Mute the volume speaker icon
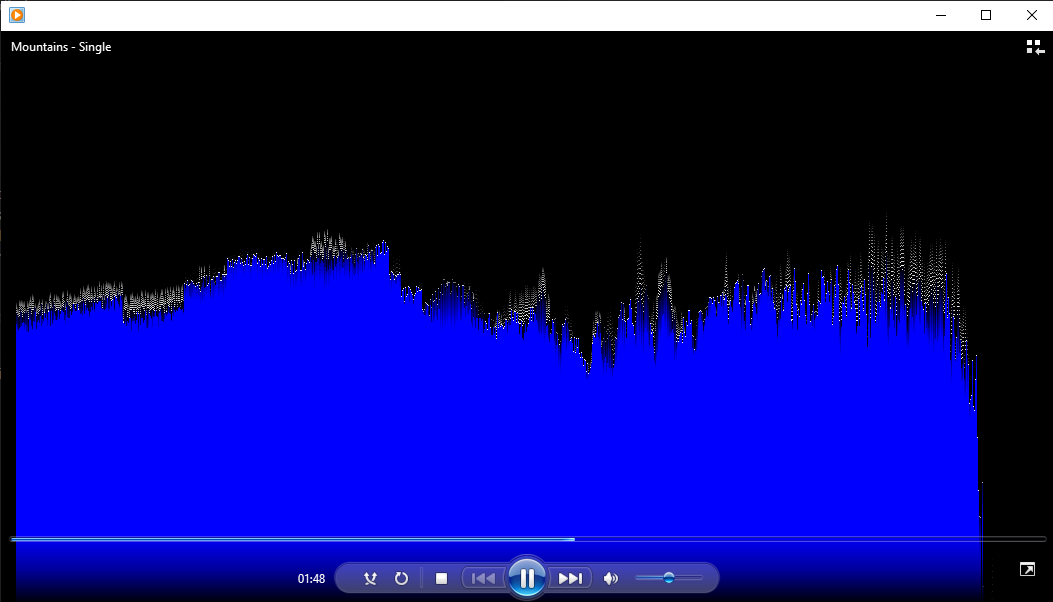The height and width of the screenshot is (602, 1053). 610,578
